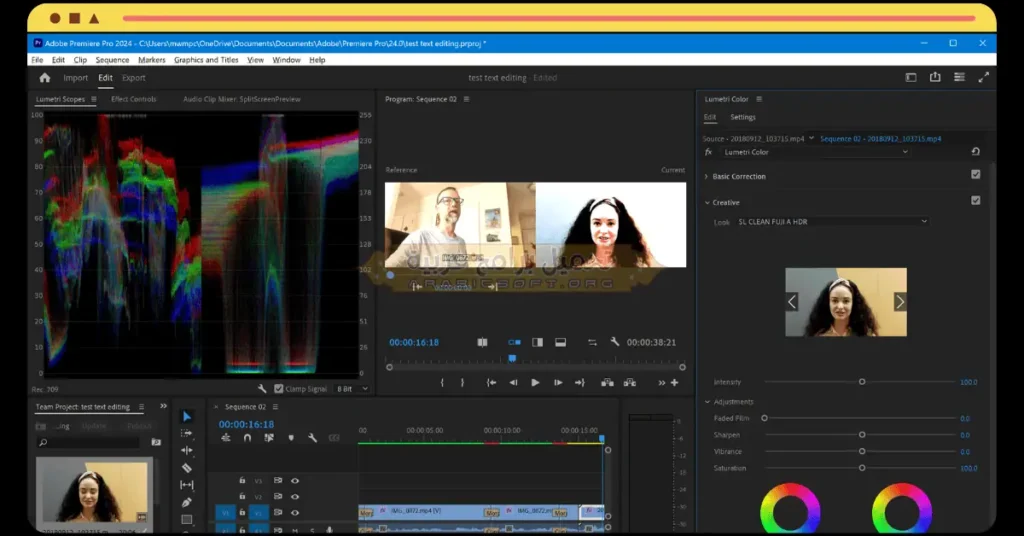This screenshot has height=536, width=1024.
Task: Select the Slip tool
Action: pos(187,484)
